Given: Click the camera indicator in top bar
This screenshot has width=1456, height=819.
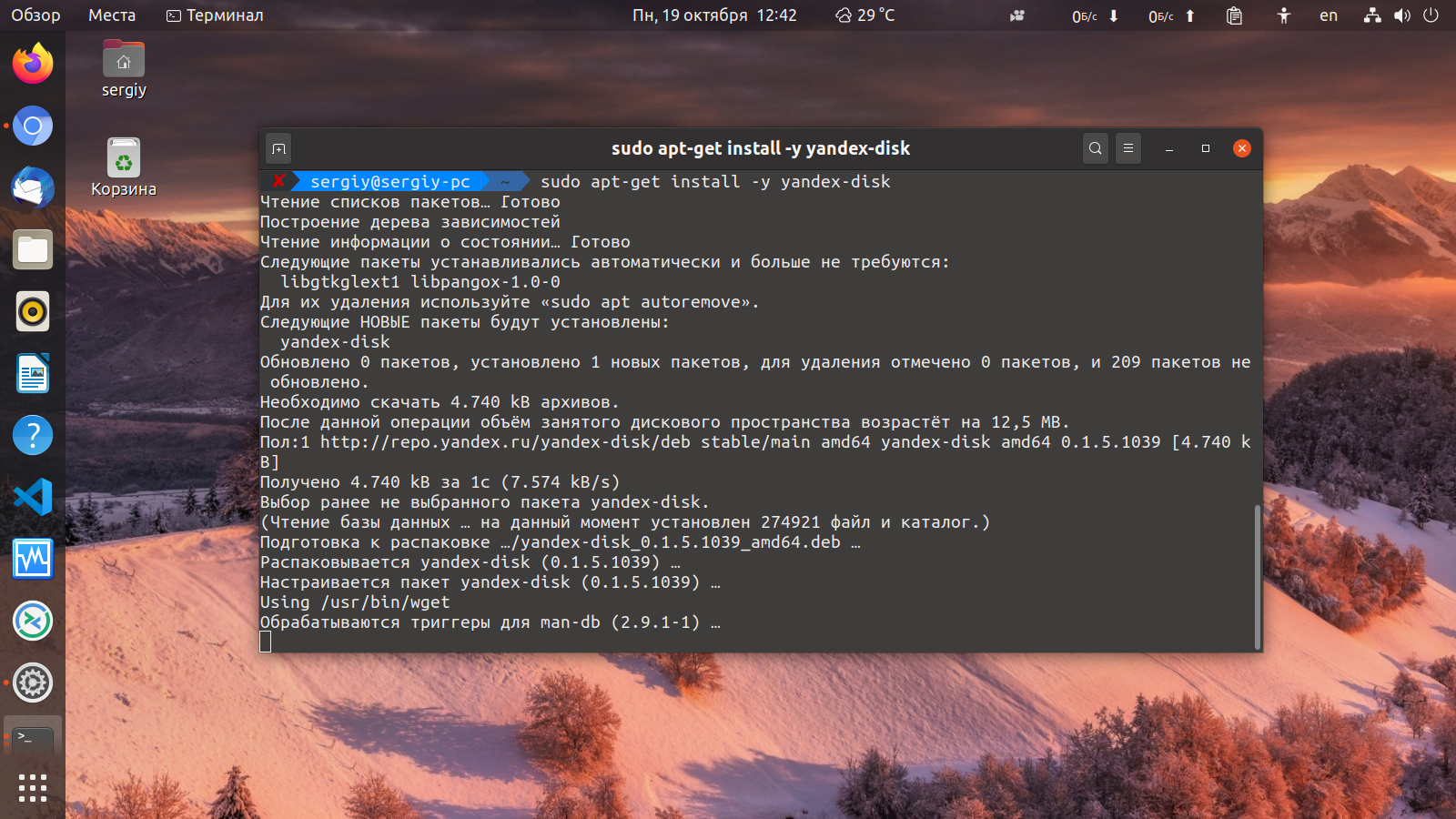Looking at the screenshot, I should point(1017,15).
